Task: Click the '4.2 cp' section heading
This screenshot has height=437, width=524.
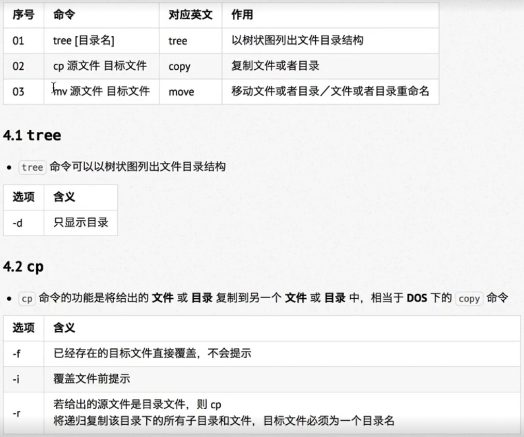Action: tap(23, 267)
